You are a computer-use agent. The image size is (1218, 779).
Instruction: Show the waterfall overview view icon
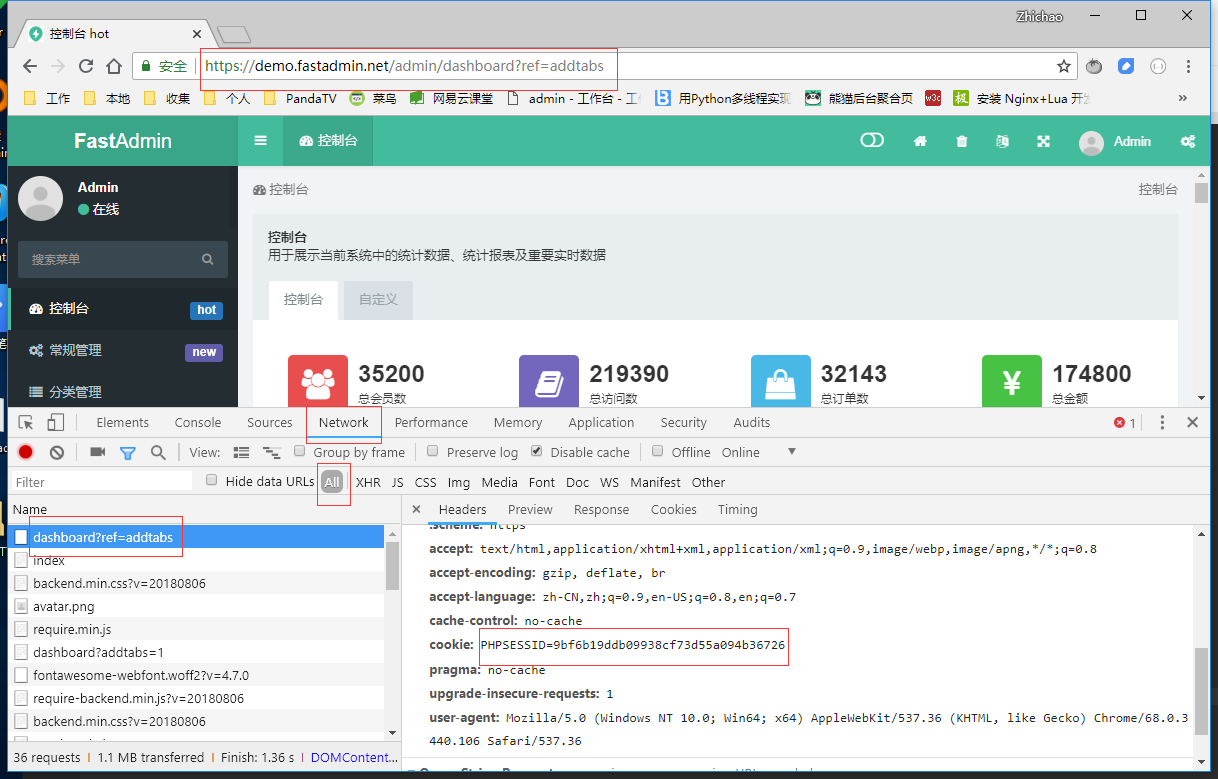272,452
